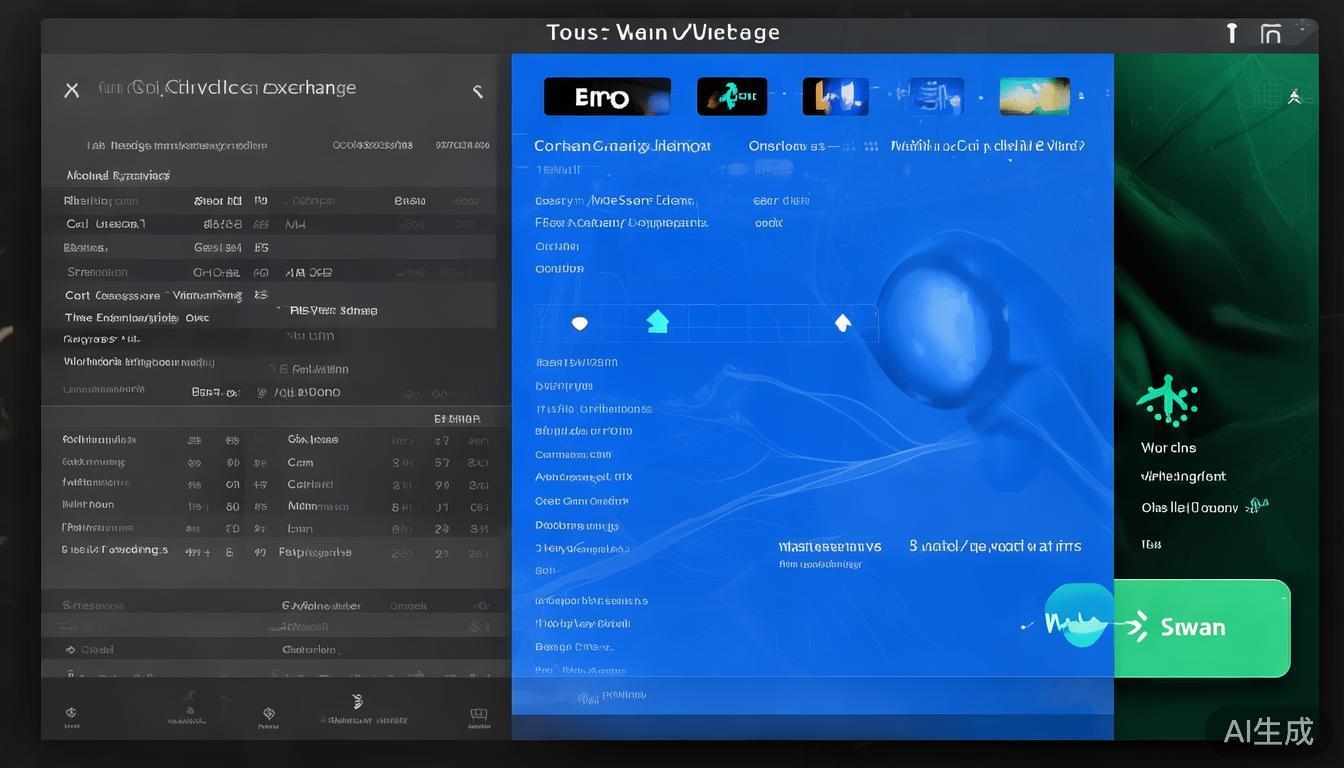Select the Erro thumbnail tile
Screen dimensions: 1344x768
click(x=607, y=97)
